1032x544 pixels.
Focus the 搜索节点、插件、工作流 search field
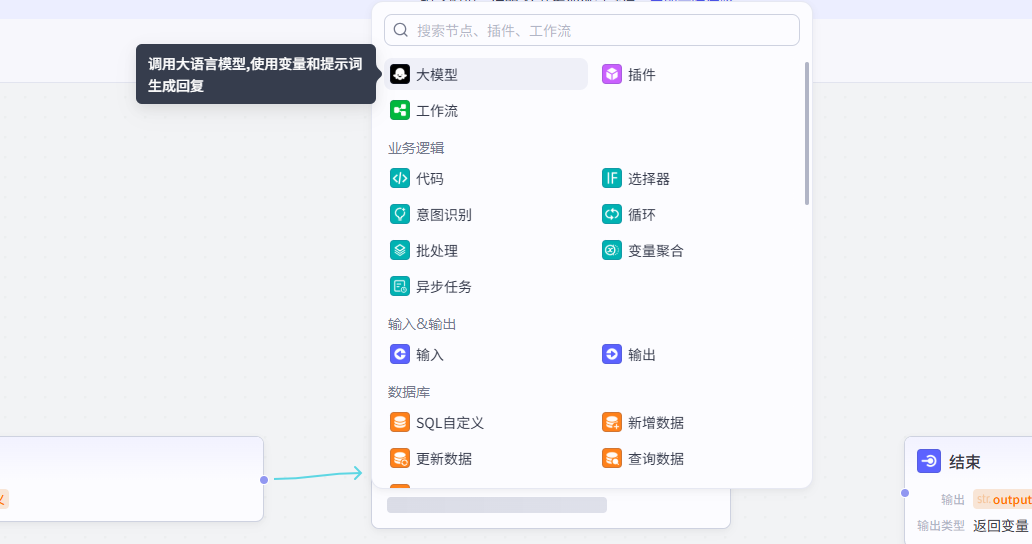click(x=592, y=30)
